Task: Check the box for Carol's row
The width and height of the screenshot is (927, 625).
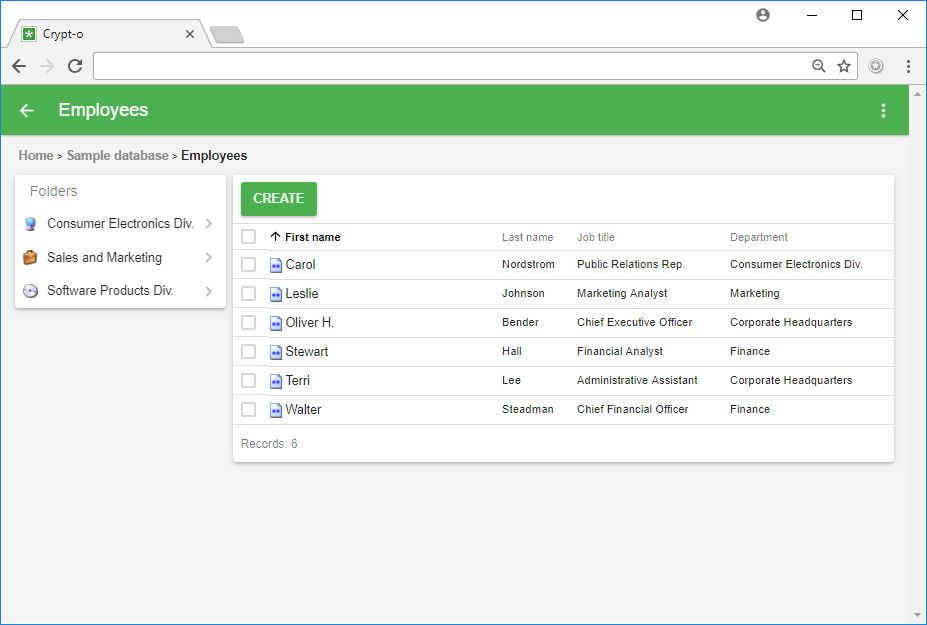Action: [248, 264]
